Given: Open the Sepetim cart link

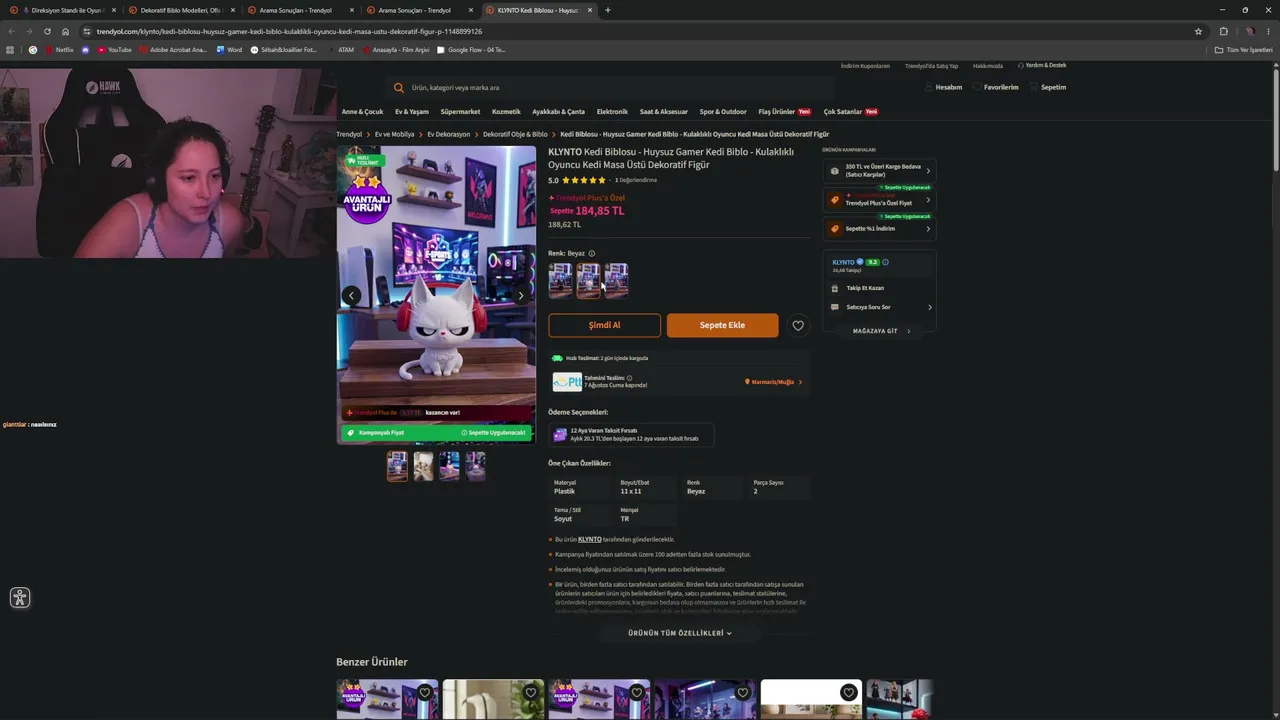Looking at the screenshot, I should pos(1048,87).
